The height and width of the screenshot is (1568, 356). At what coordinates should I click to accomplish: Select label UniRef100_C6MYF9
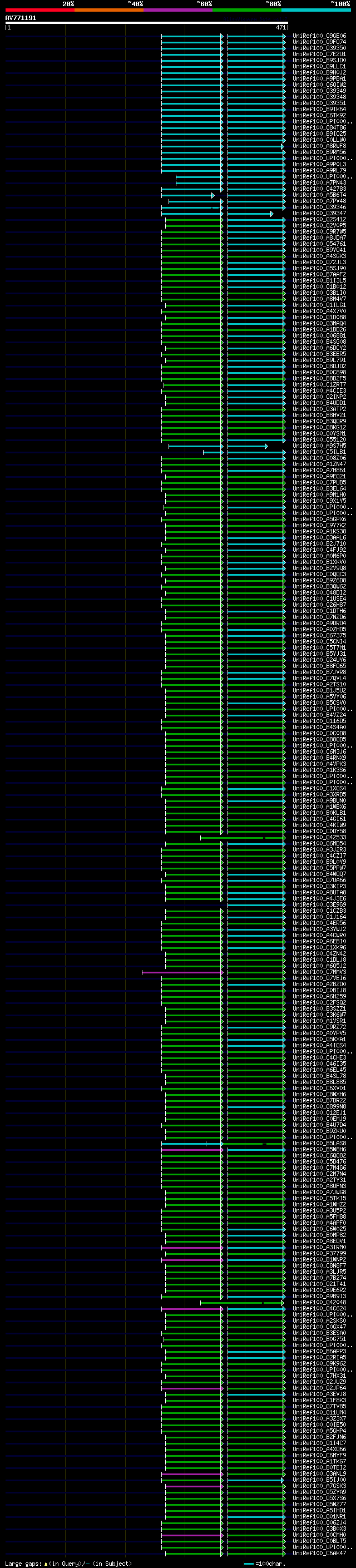point(319,1456)
